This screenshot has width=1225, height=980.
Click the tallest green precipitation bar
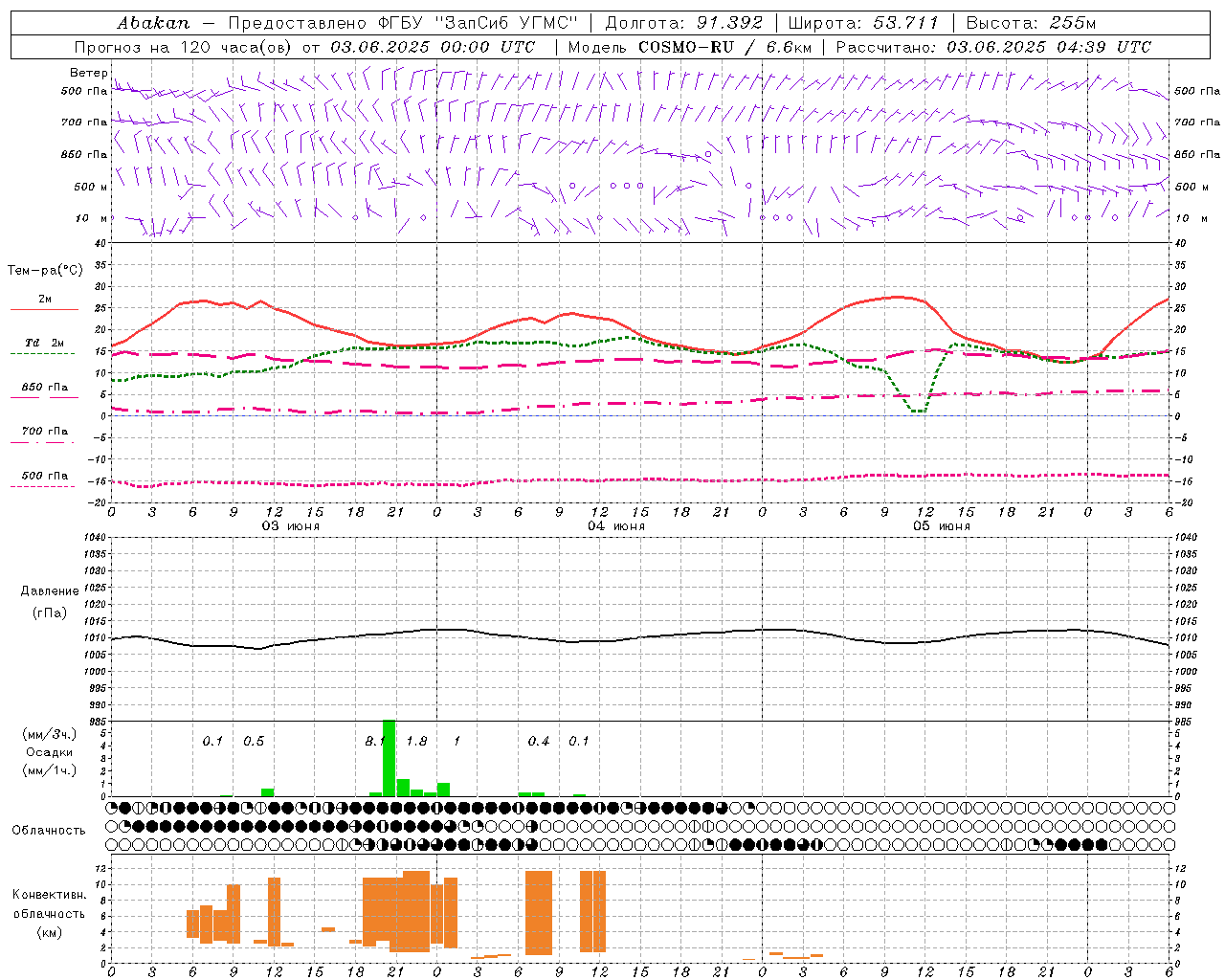point(389,758)
